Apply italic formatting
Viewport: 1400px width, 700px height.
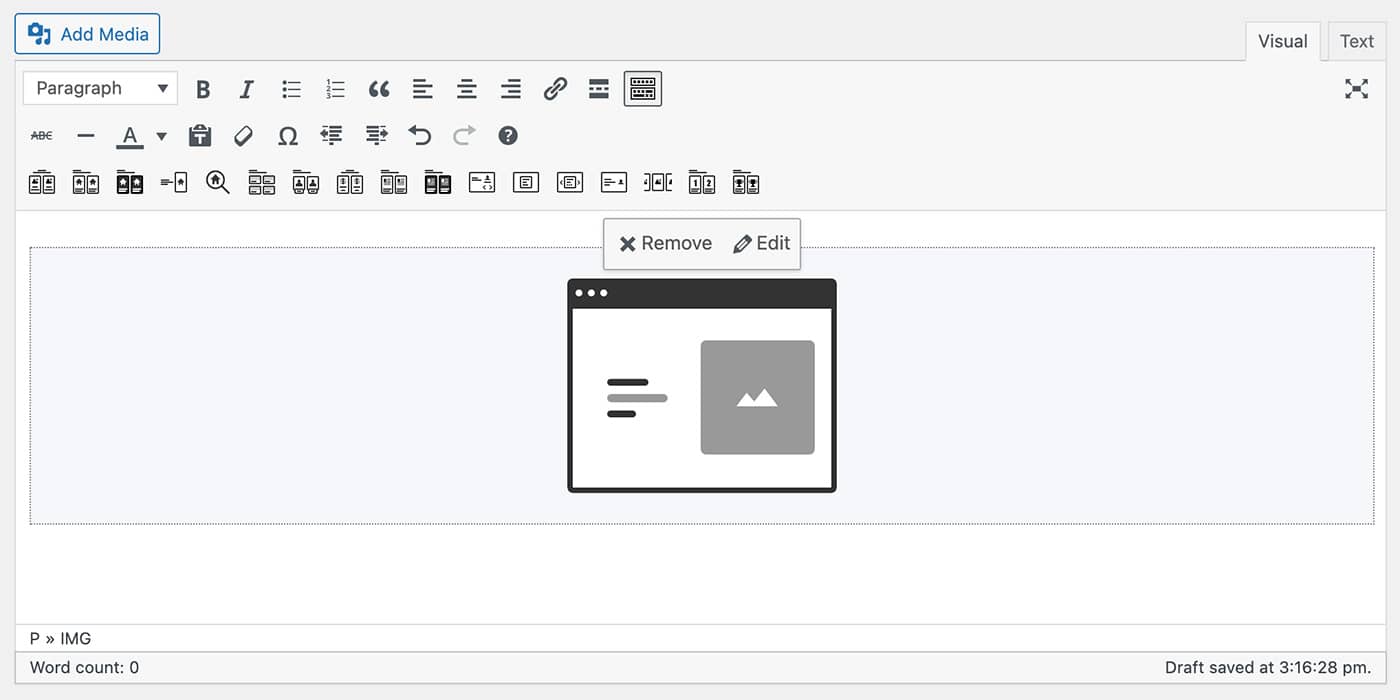[247, 89]
